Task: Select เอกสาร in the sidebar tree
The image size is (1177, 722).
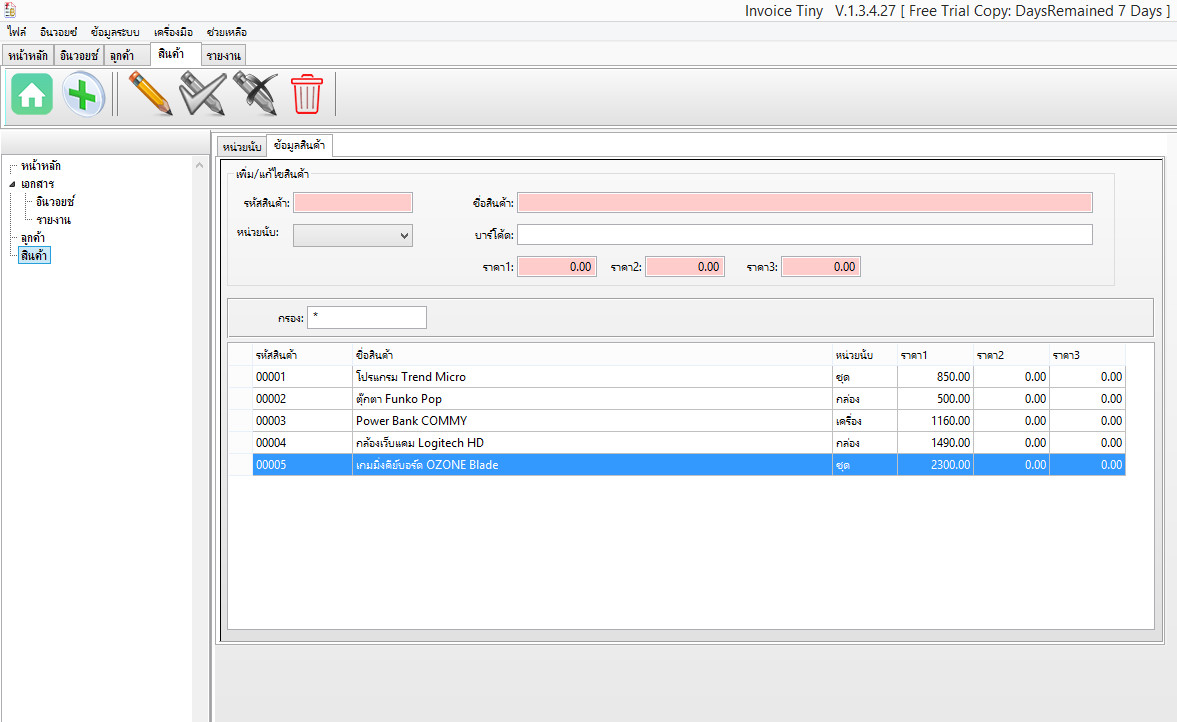Action: tap(38, 184)
